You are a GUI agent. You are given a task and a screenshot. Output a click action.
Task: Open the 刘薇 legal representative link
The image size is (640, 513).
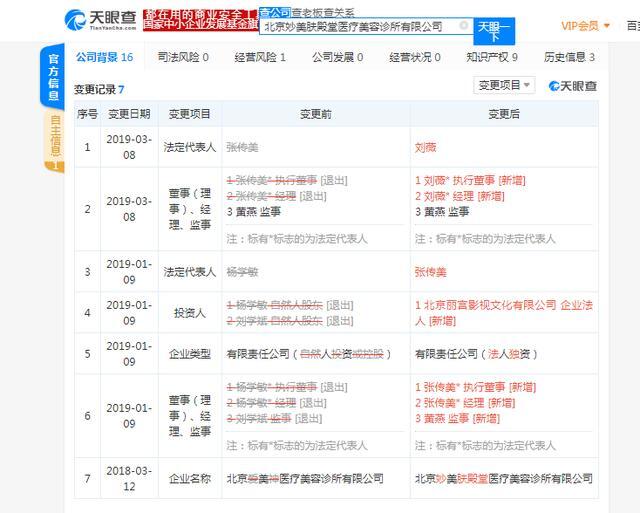pyautogui.click(x=427, y=147)
